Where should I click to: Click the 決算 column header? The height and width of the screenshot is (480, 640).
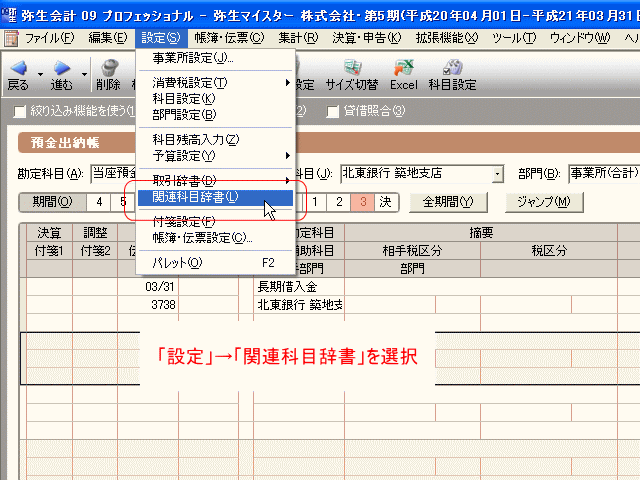49,233
